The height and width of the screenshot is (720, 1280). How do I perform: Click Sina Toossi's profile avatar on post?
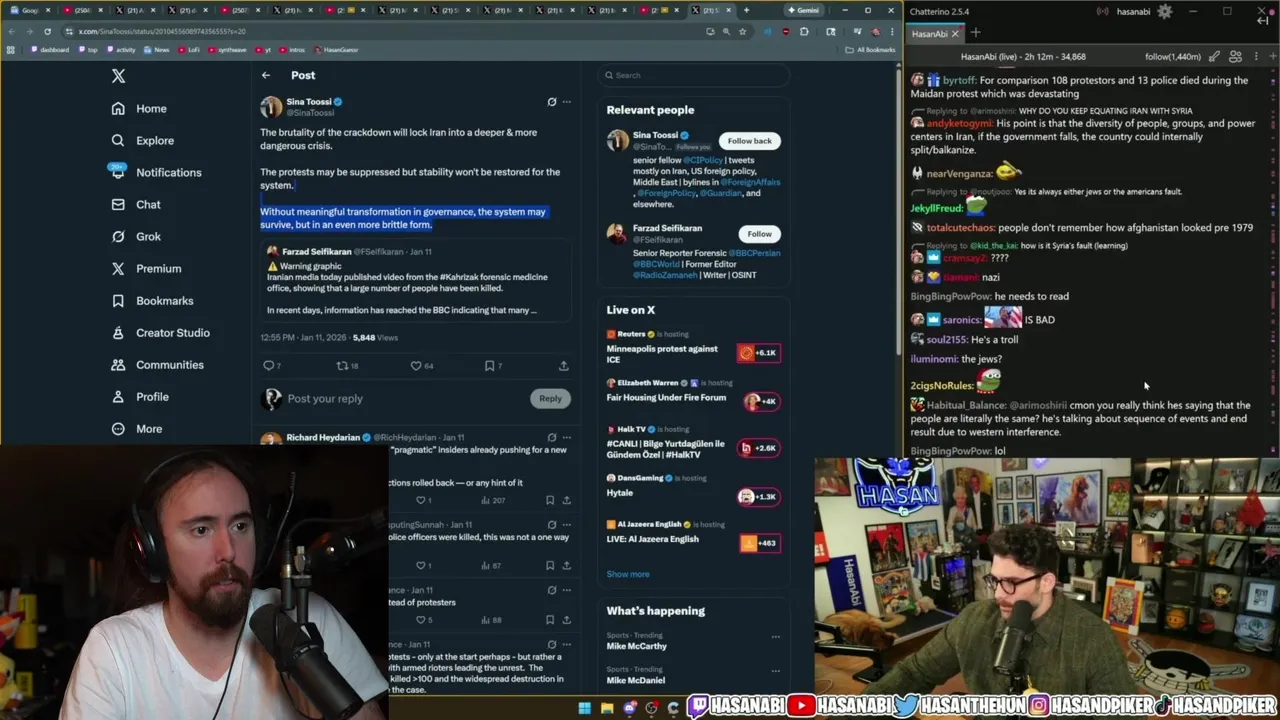[271, 107]
